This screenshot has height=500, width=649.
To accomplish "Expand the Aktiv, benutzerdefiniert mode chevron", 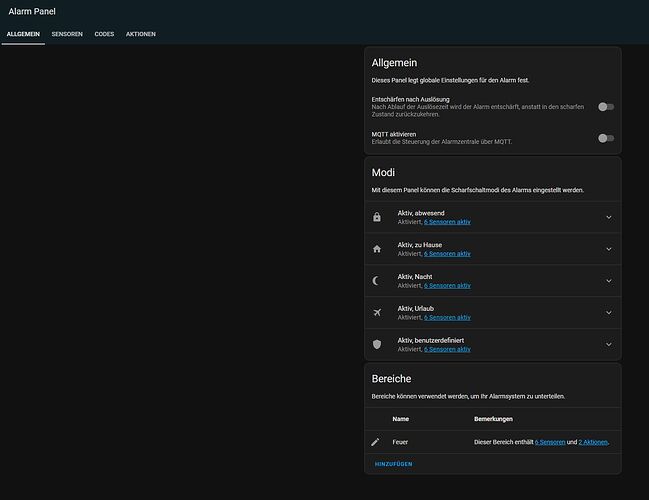I will point(609,344).
